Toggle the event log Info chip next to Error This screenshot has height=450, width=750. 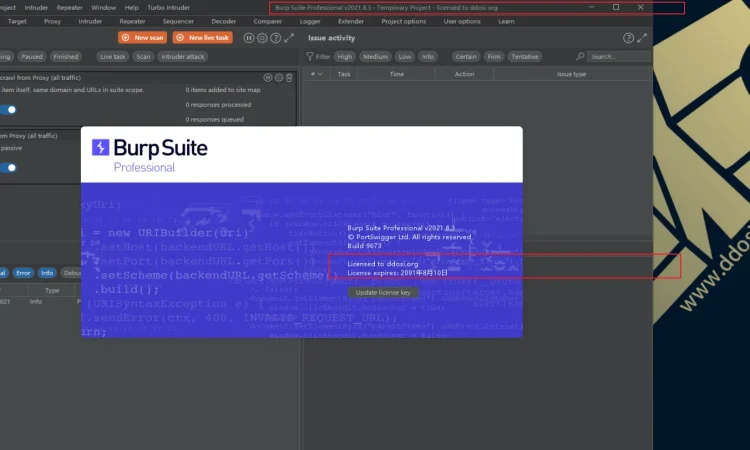coord(47,273)
